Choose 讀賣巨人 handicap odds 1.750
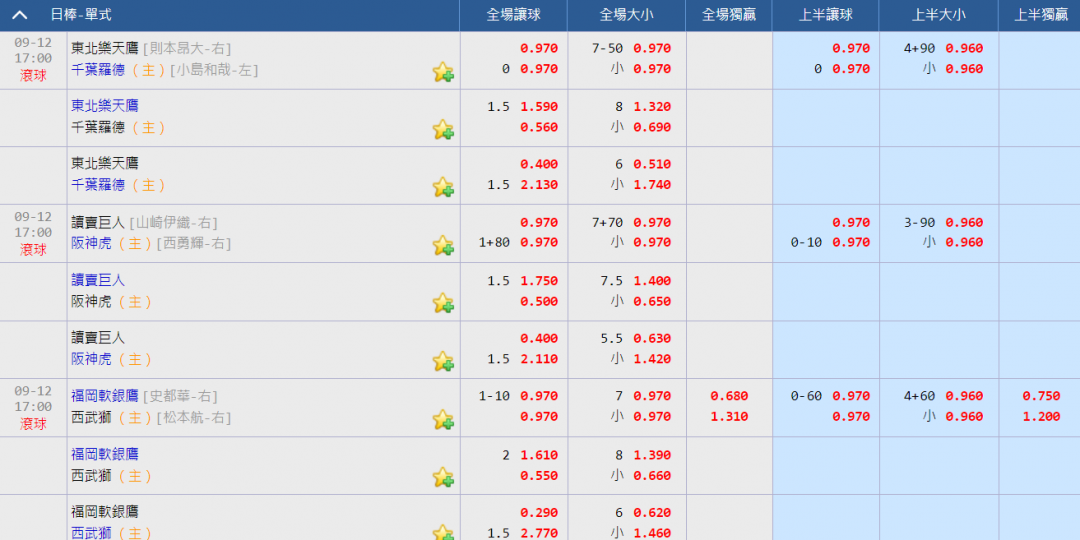 tap(539, 281)
